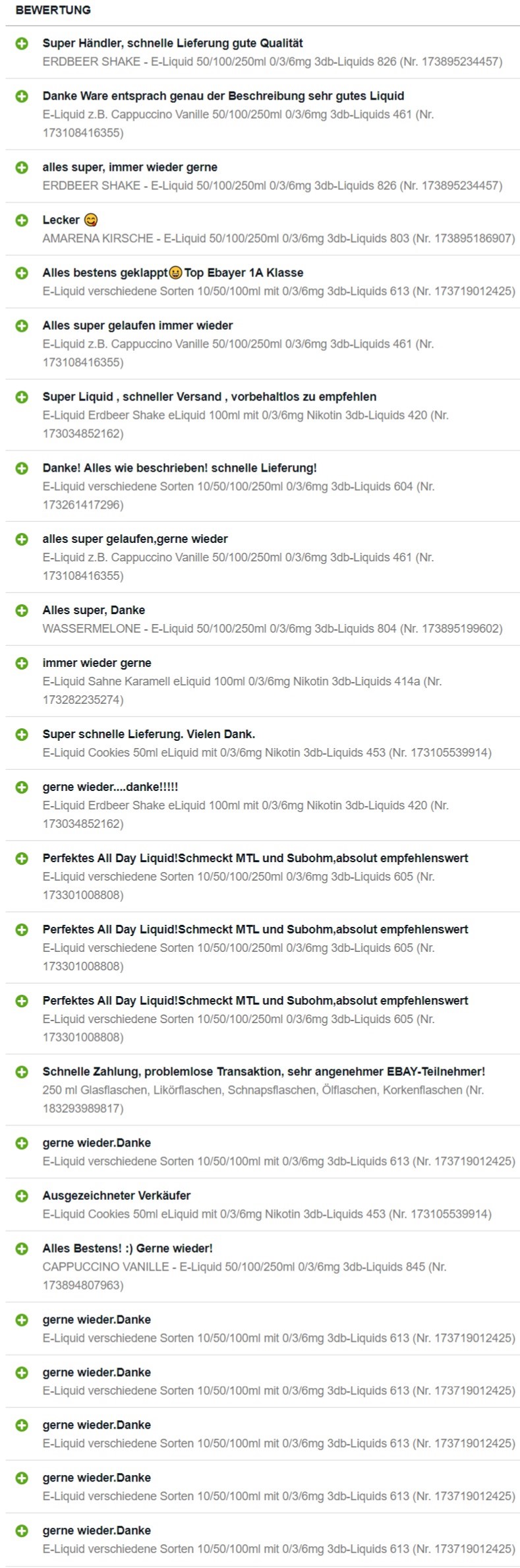520x1568 pixels.
Task: Click positive rating icon next to 'Lecker'
Action: 22,220
